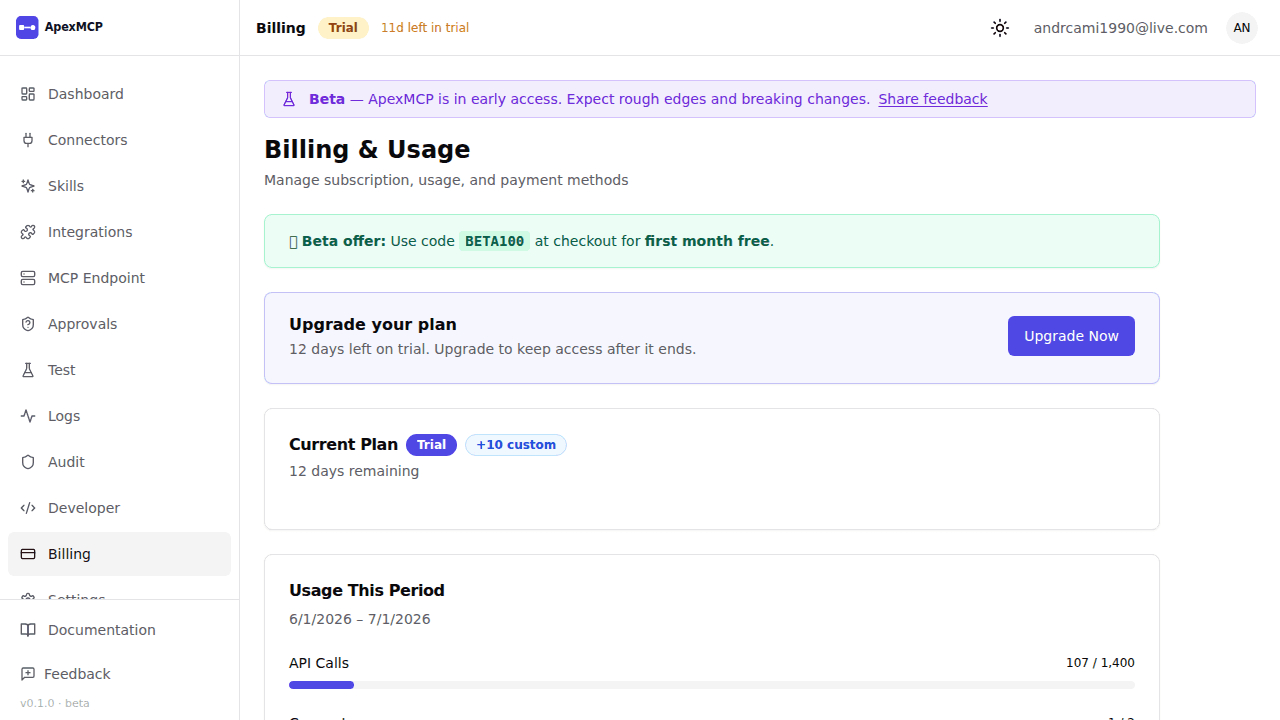
Task: Open the Audit section
Action: (x=119, y=462)
